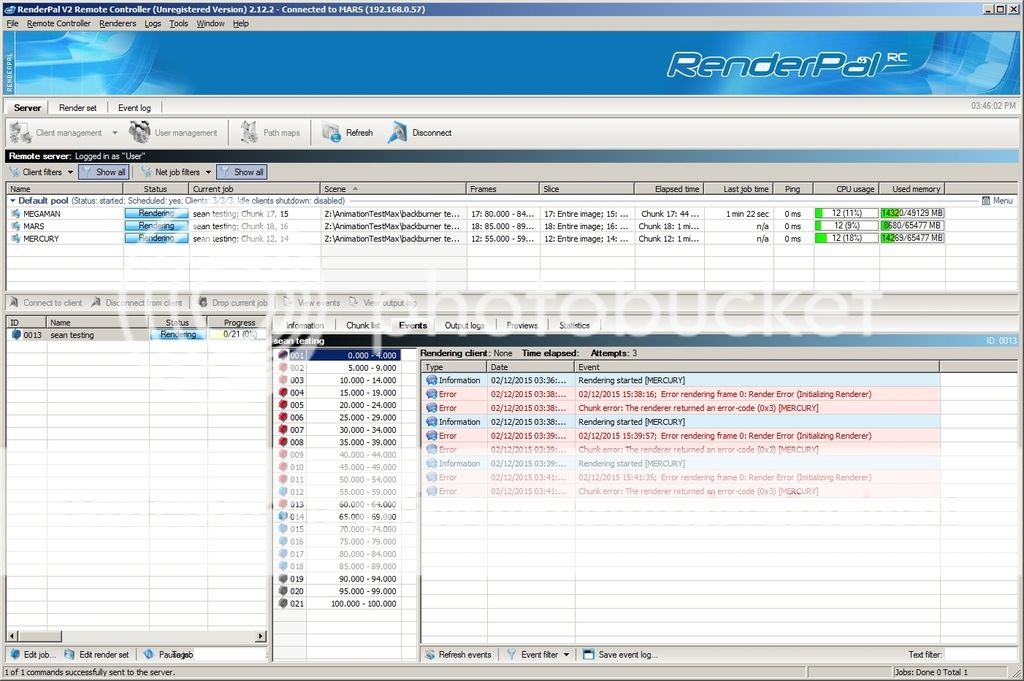Click Disconnect from client button
Screen dimensions: 1024x681
(137, 302)
